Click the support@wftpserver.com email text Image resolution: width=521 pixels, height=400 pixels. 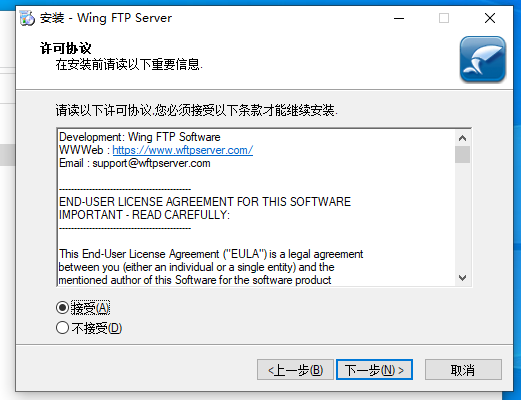coord(151,163)
